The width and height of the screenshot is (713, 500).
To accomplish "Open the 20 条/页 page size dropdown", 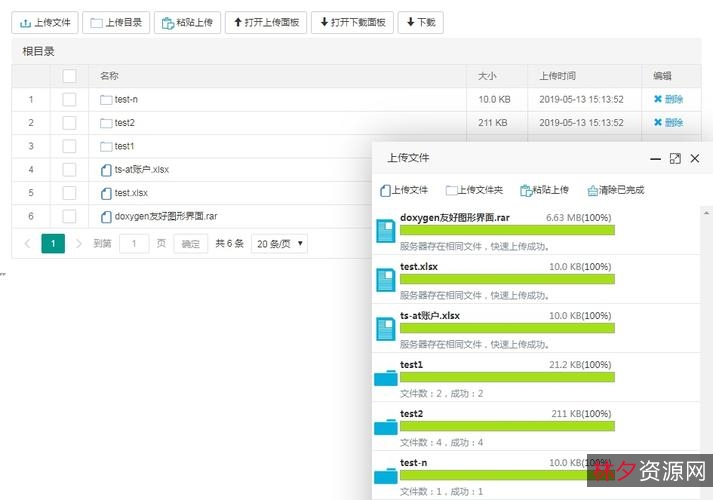I will (x=279, y=244).
